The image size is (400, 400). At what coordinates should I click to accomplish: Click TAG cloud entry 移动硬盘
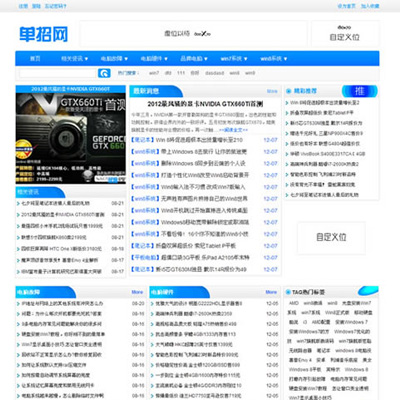tap(363, 313)
